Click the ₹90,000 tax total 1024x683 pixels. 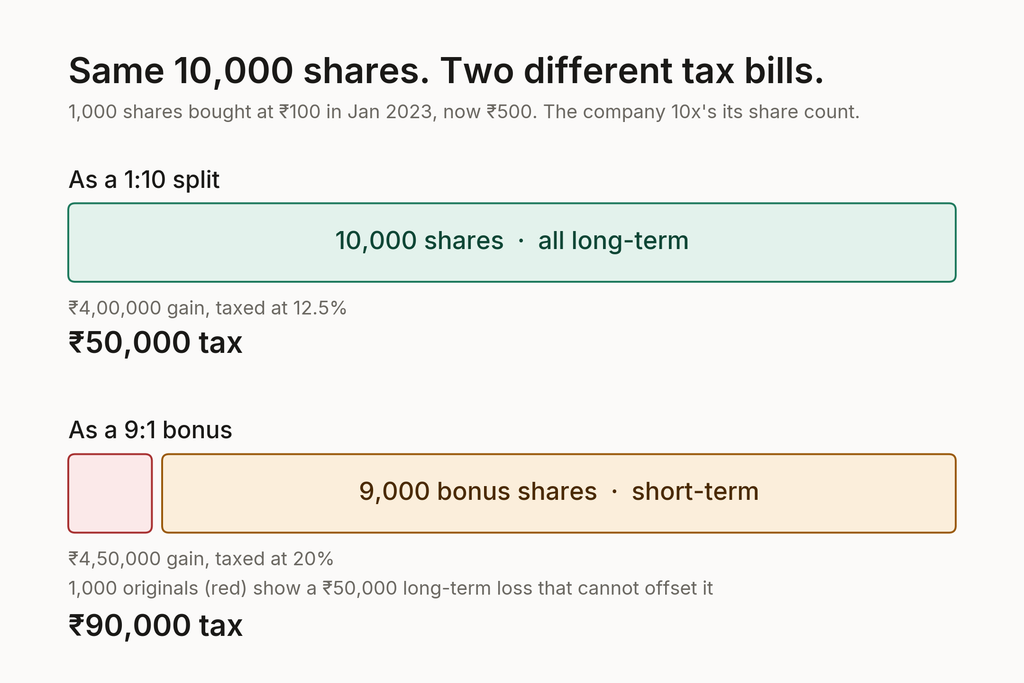pos(155,625)
